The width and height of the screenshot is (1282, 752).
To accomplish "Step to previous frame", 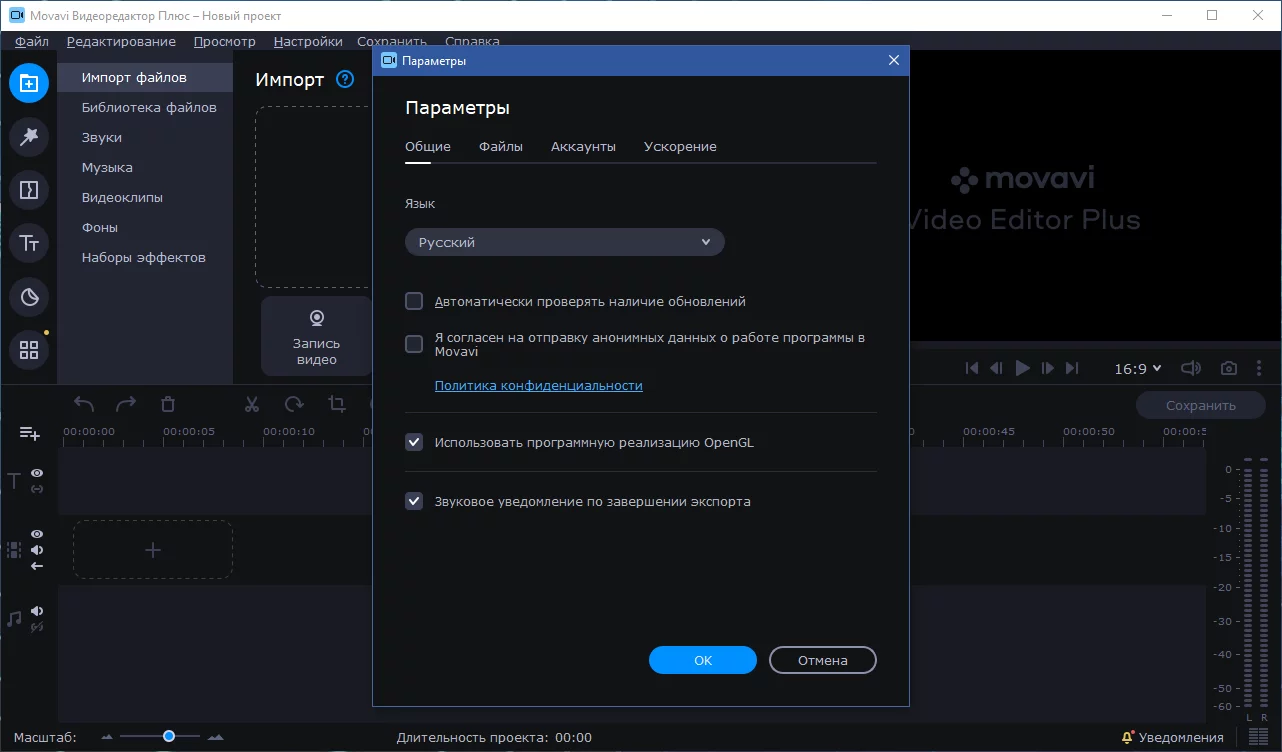I will pyautogui.click(x=996, y=368).
